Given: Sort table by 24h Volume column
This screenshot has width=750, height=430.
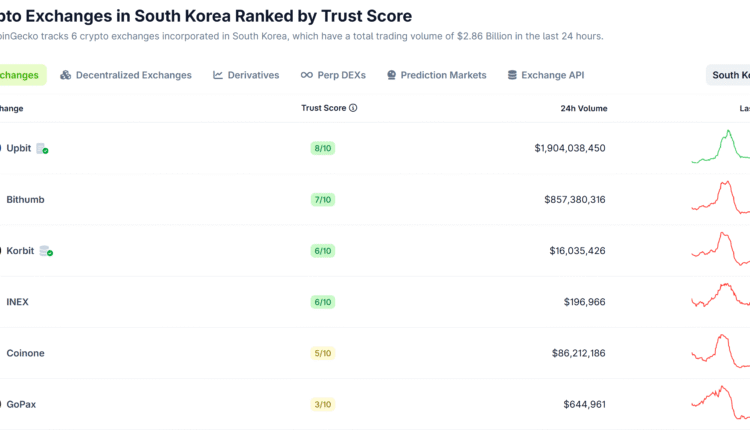Looking at the screenshot, I should pos(583,108).
